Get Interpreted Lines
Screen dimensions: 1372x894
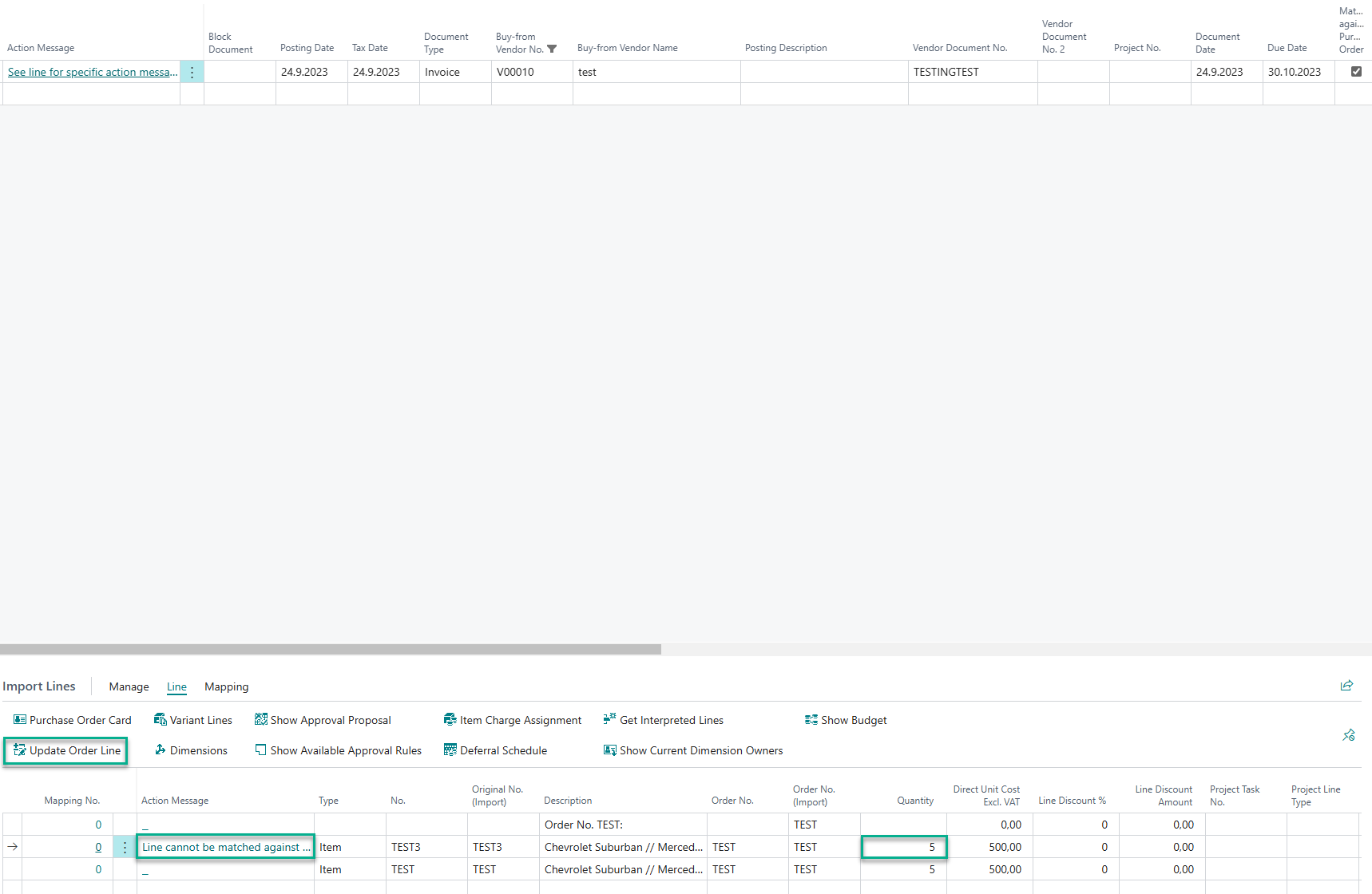coord(663,719)
